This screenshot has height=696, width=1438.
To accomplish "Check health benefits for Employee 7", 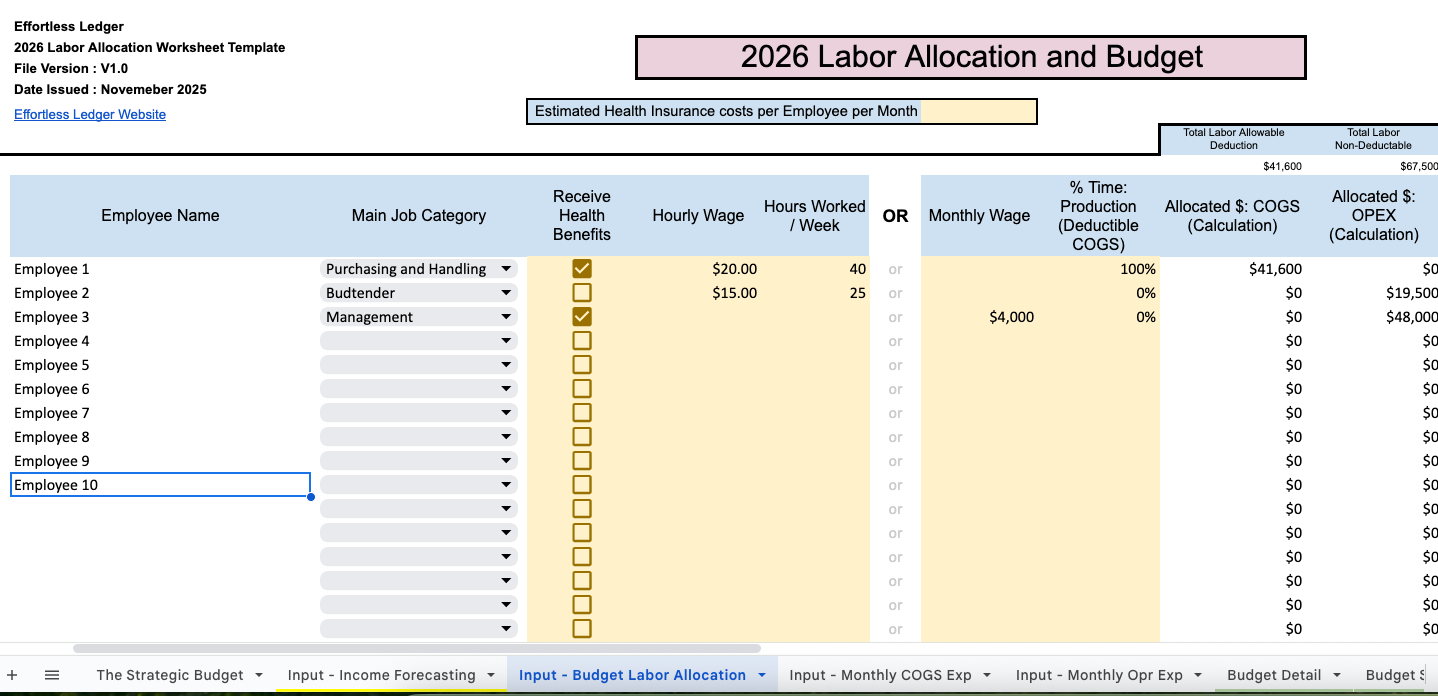I will (582, 412).
